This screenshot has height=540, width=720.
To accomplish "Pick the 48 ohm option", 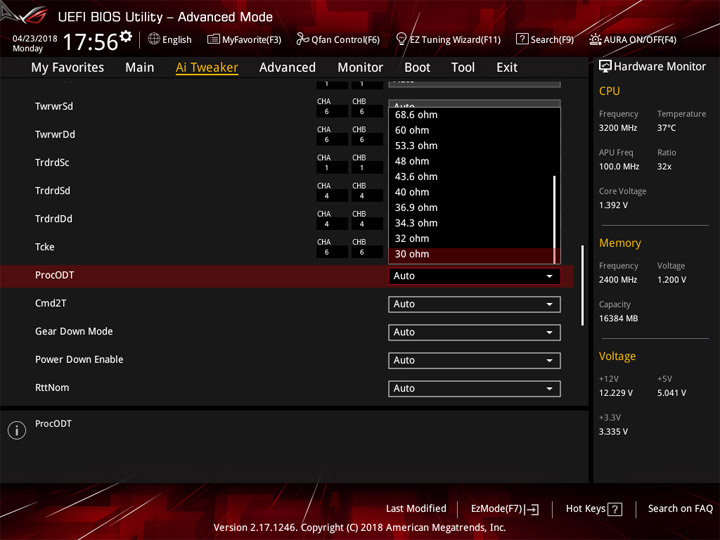I will click(471, 162).
